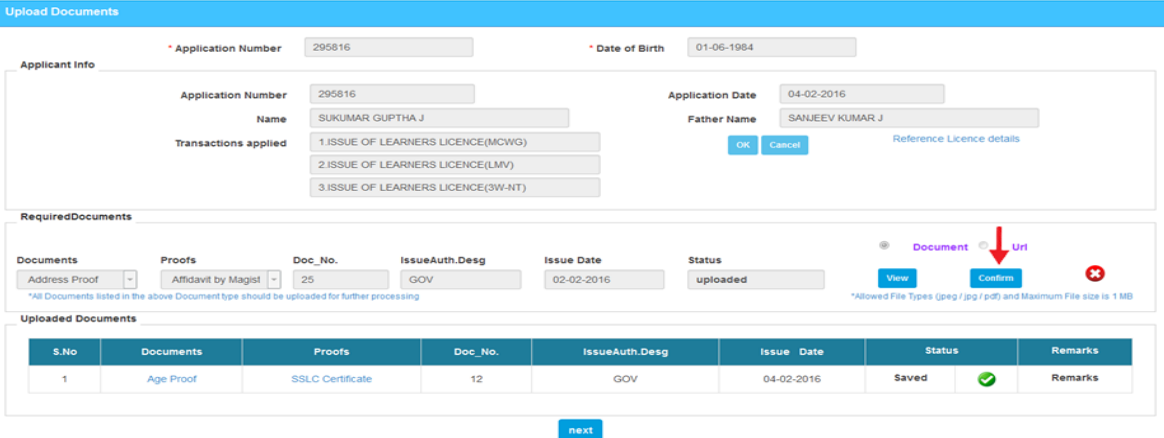Screen dimensions: 1164x438
Task: Click the red delete cross icon
Action: click(x=1095, y=274)
